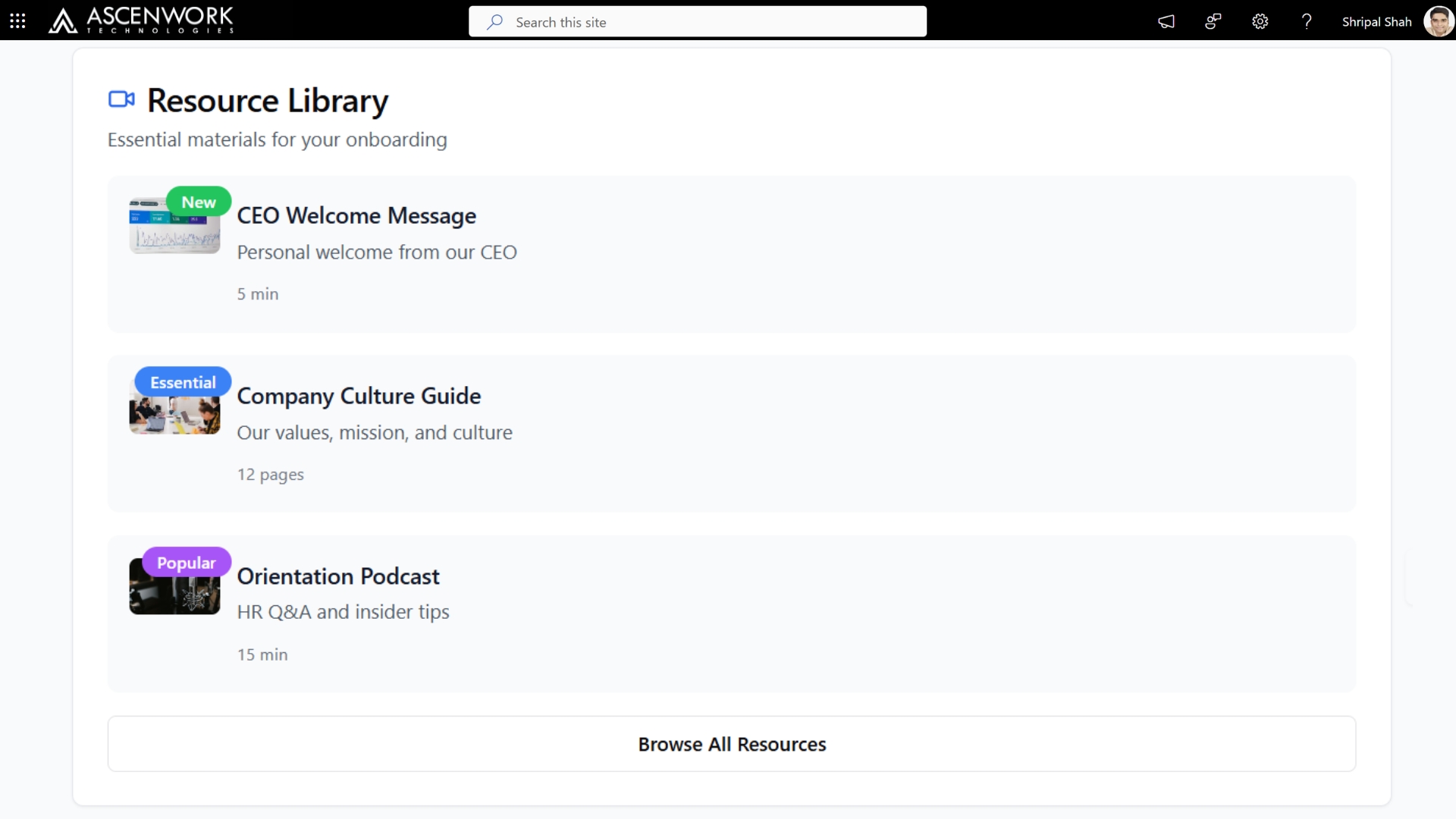Viewport: 1456px width, 819px height.
Task: Click the Orientation Podcast title
Action: [x=338, y=576]
